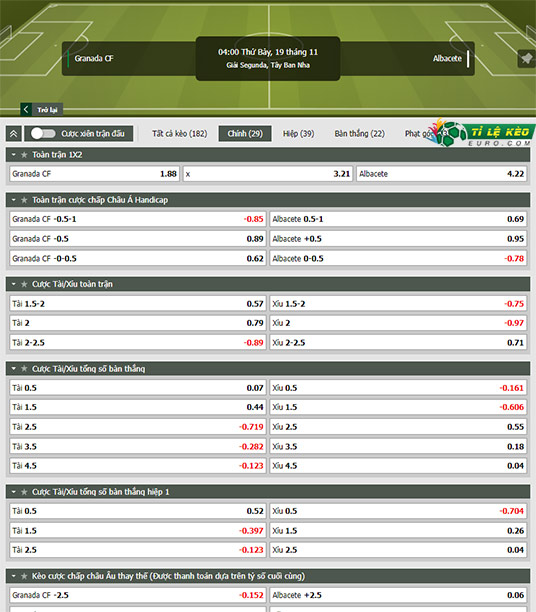The height and width of the screenshot is (612, 536).
Task: Pick Tài 2-2.5 at -0.89
Action: (x=138, y=343)
